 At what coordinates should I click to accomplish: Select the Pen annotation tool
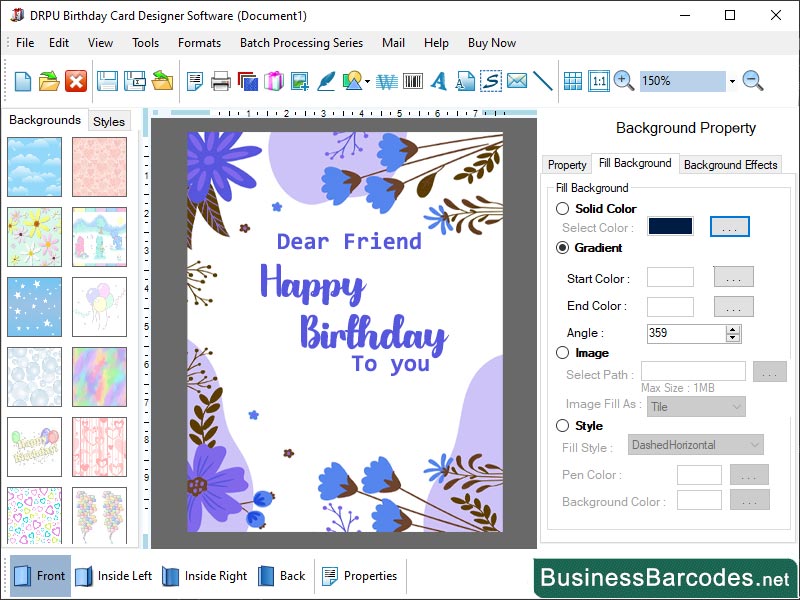(x=325, y=81)
